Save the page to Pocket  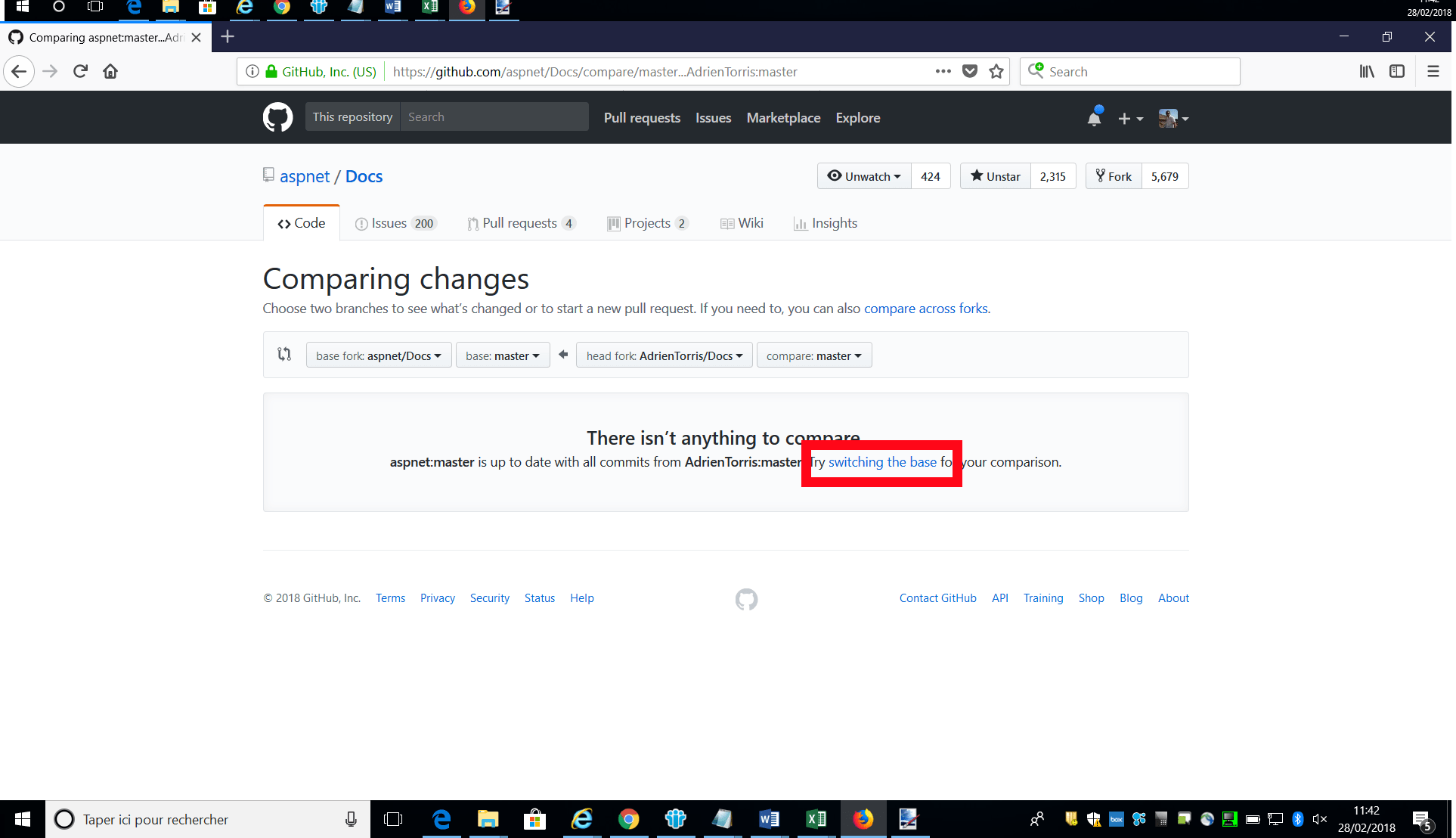(970, 71)
